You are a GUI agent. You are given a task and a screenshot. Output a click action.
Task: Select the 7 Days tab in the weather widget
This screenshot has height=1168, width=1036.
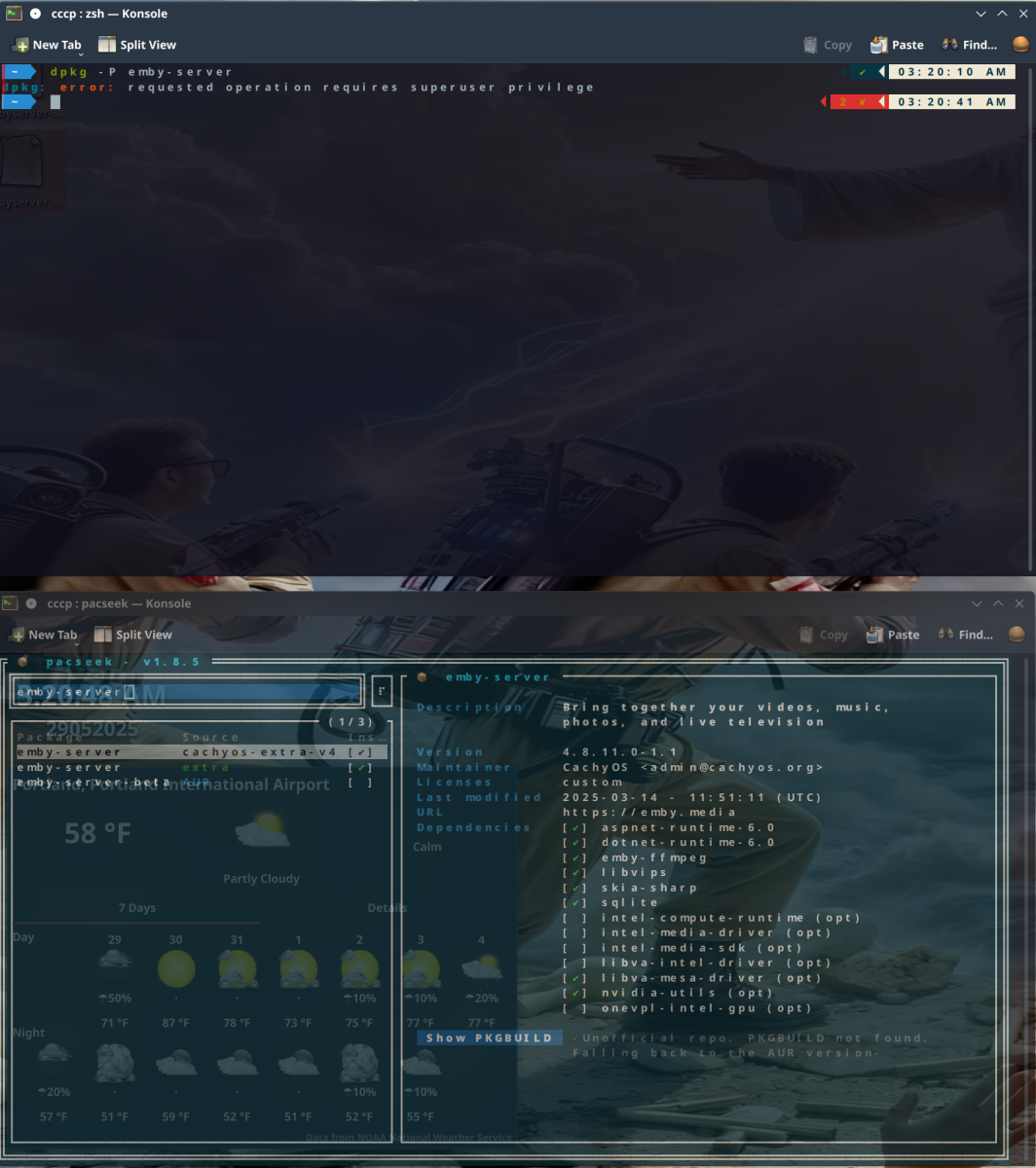coord(137,907)
